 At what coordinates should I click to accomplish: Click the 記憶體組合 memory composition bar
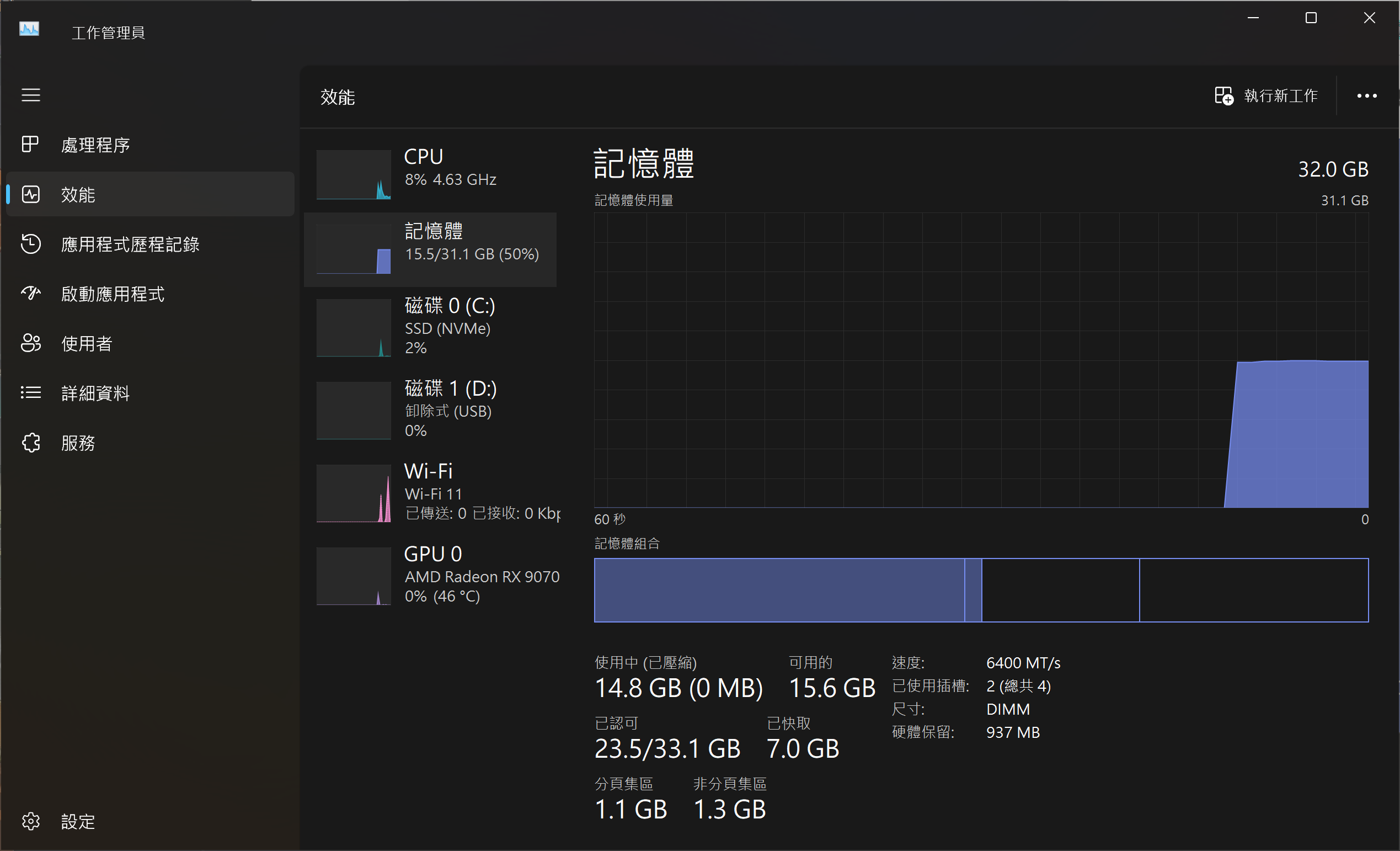tap(981, 590)
